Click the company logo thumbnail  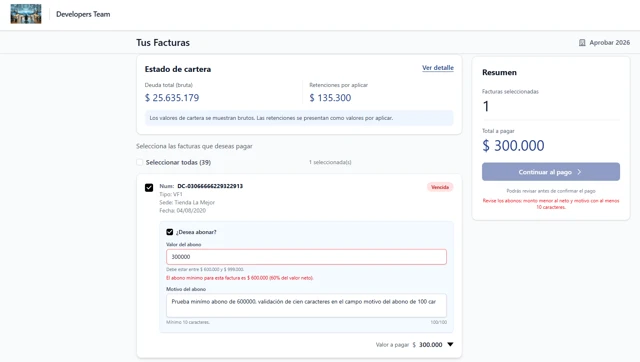point(26,14)
